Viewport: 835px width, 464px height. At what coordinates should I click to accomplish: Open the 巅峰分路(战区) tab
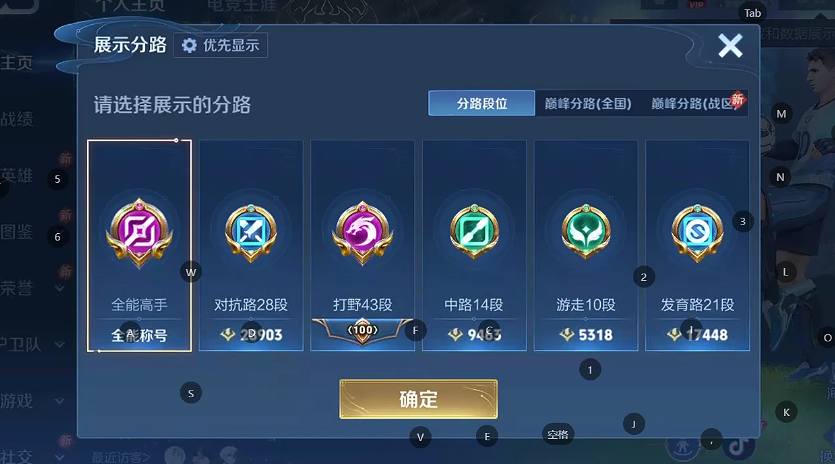pyautogui.click(x=695, y=103)
